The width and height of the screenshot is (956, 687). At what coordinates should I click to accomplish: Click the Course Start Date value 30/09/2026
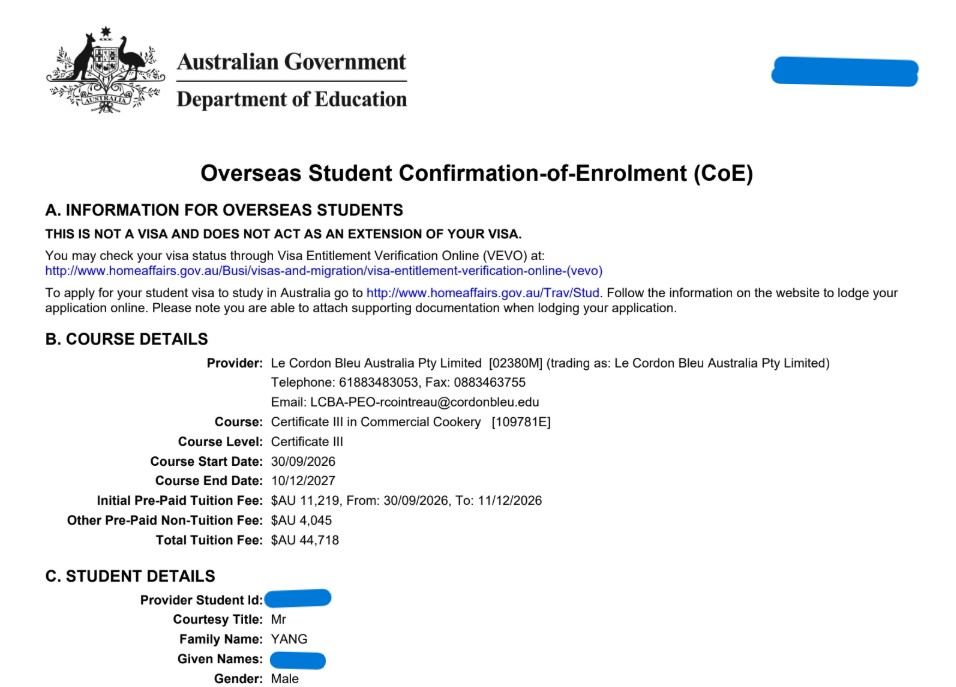(x=303, y=461)
